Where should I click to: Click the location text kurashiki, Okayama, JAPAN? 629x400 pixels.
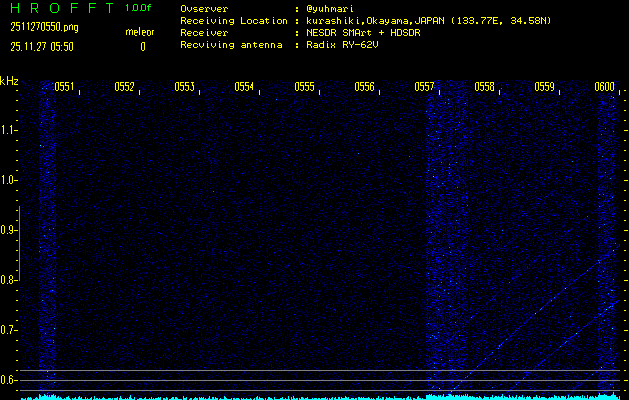coord(376,21)
